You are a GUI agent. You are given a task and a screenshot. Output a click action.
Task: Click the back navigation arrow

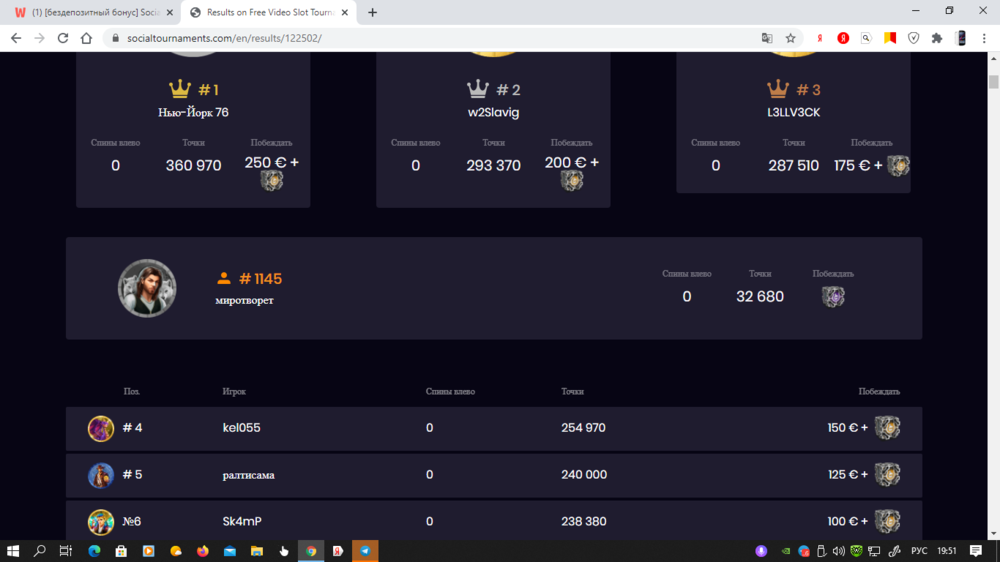click(16, 38)
